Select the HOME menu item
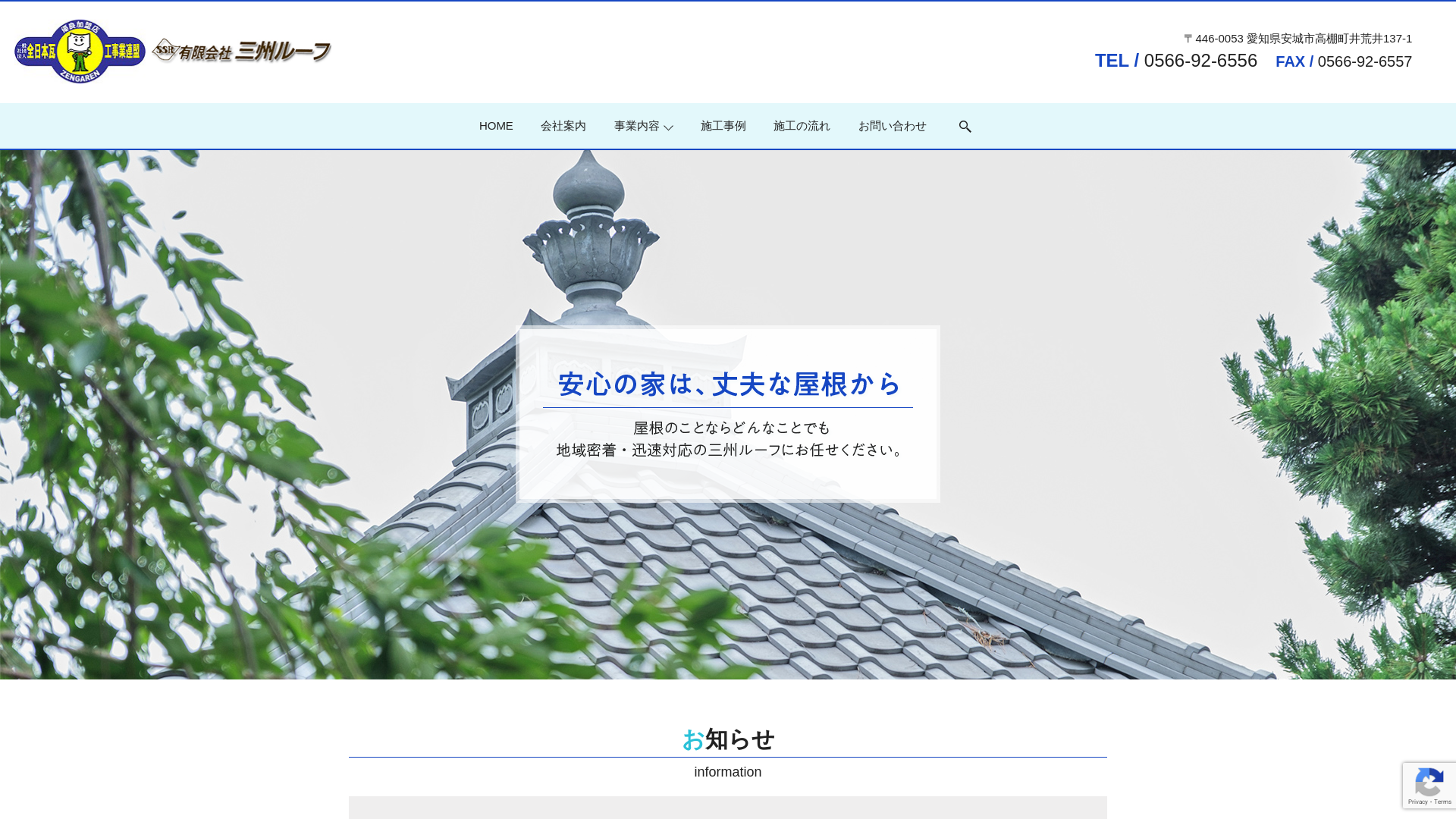 (x=496, y=126)
